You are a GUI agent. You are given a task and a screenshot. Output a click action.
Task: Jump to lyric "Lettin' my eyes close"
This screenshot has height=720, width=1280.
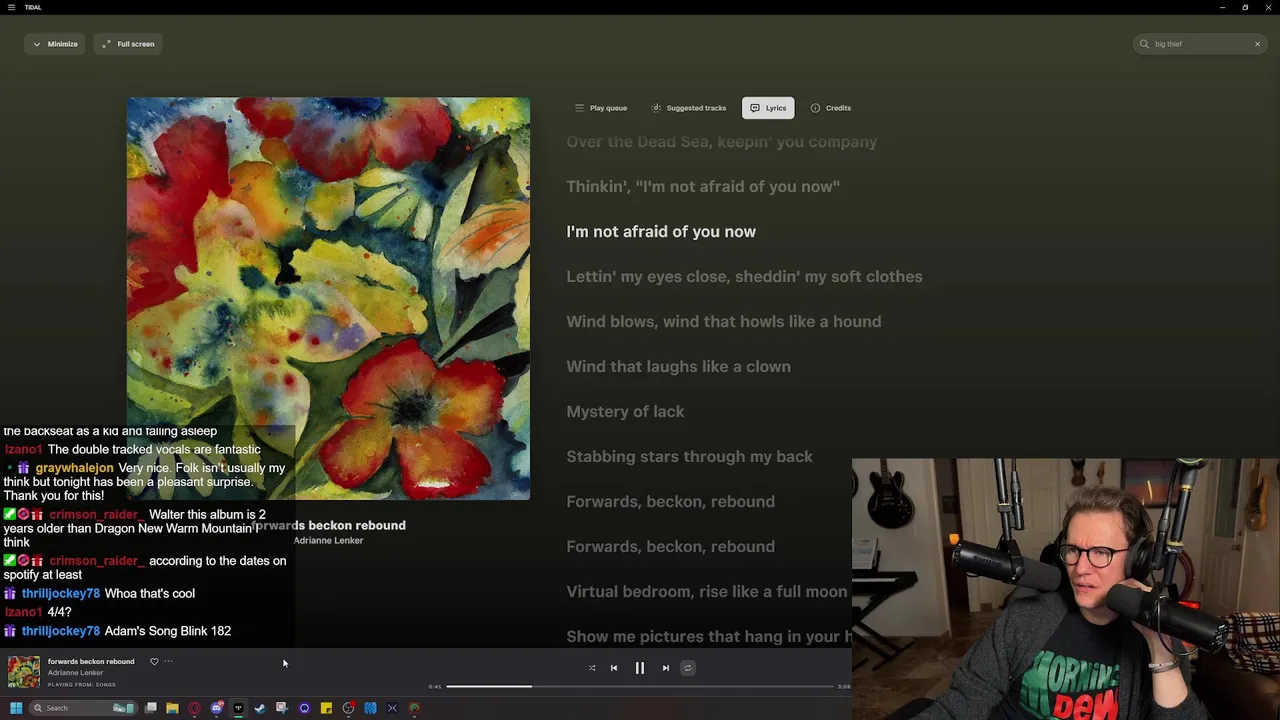[x=744, y=276]
